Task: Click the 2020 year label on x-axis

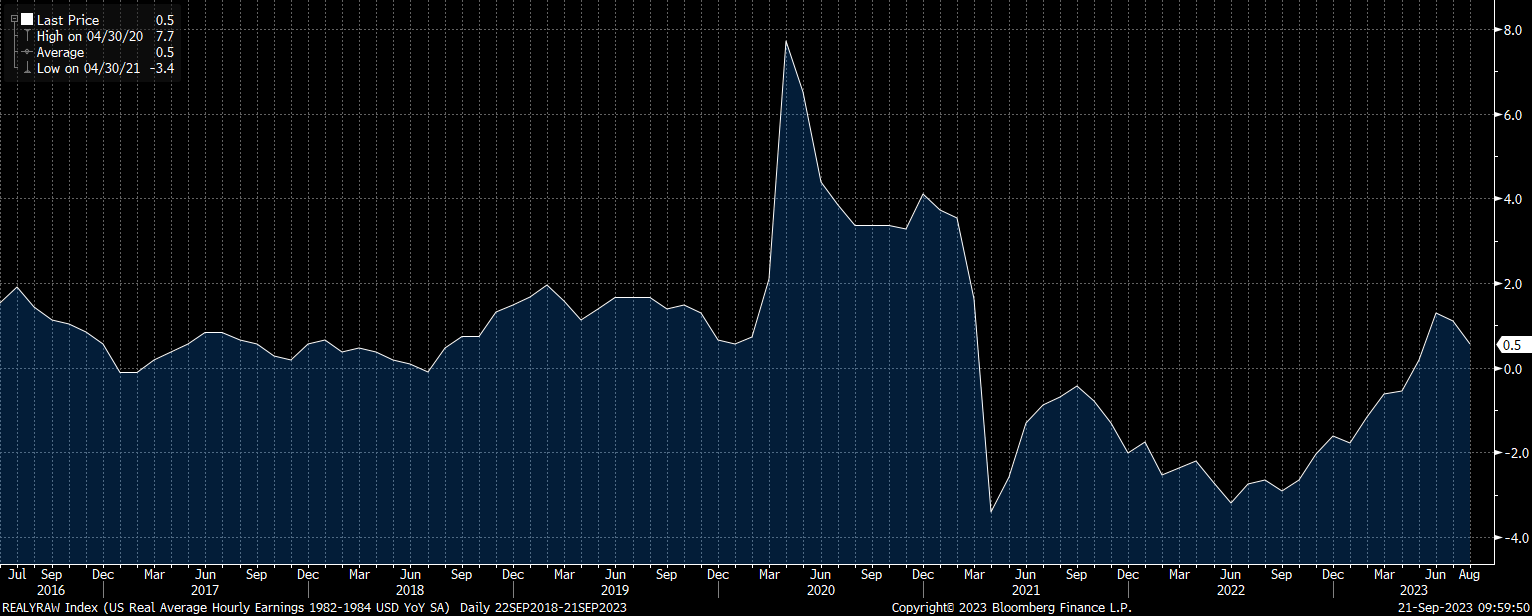Action: click(x=820, y=591)
